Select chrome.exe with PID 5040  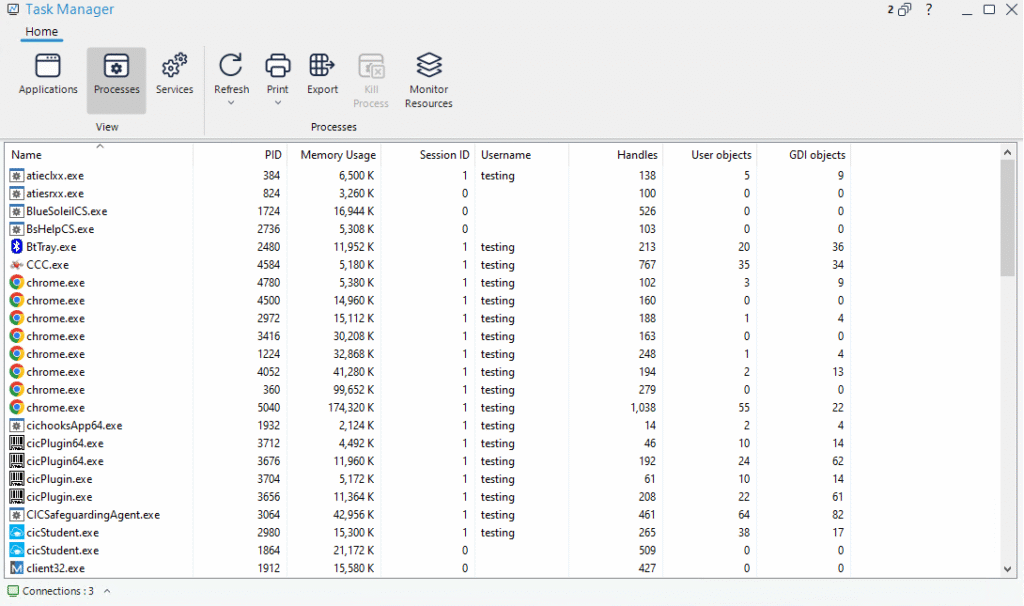[428, 407]
